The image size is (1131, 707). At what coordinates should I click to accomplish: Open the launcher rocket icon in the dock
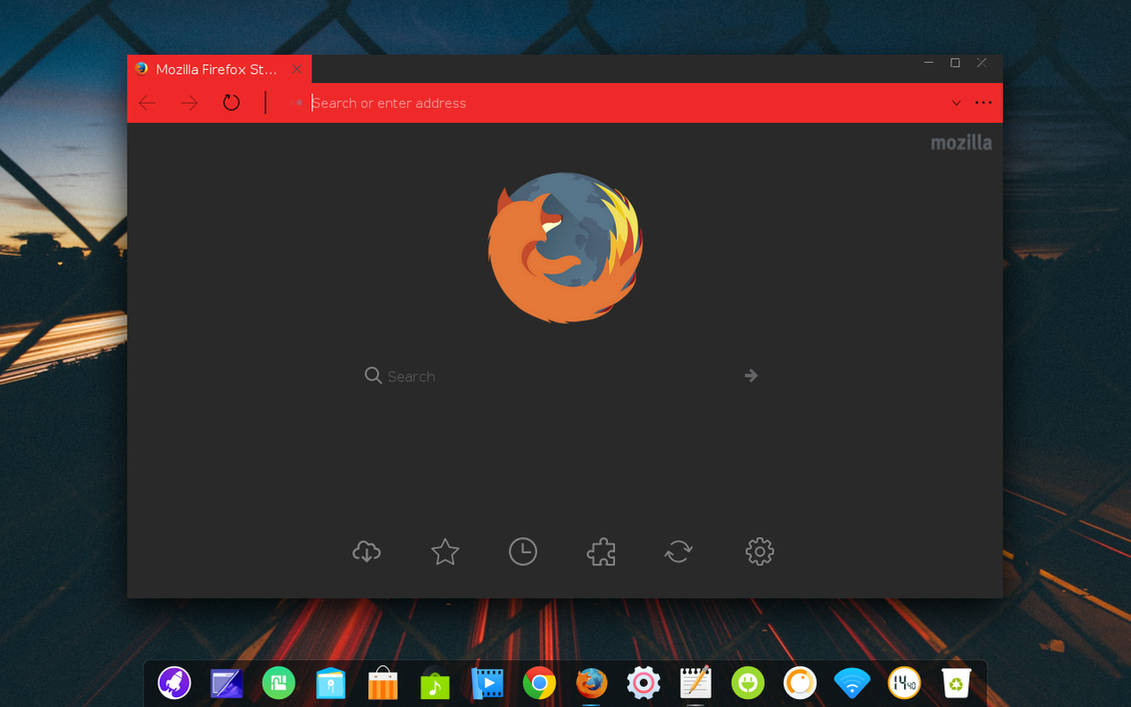[x=175, y=682]
